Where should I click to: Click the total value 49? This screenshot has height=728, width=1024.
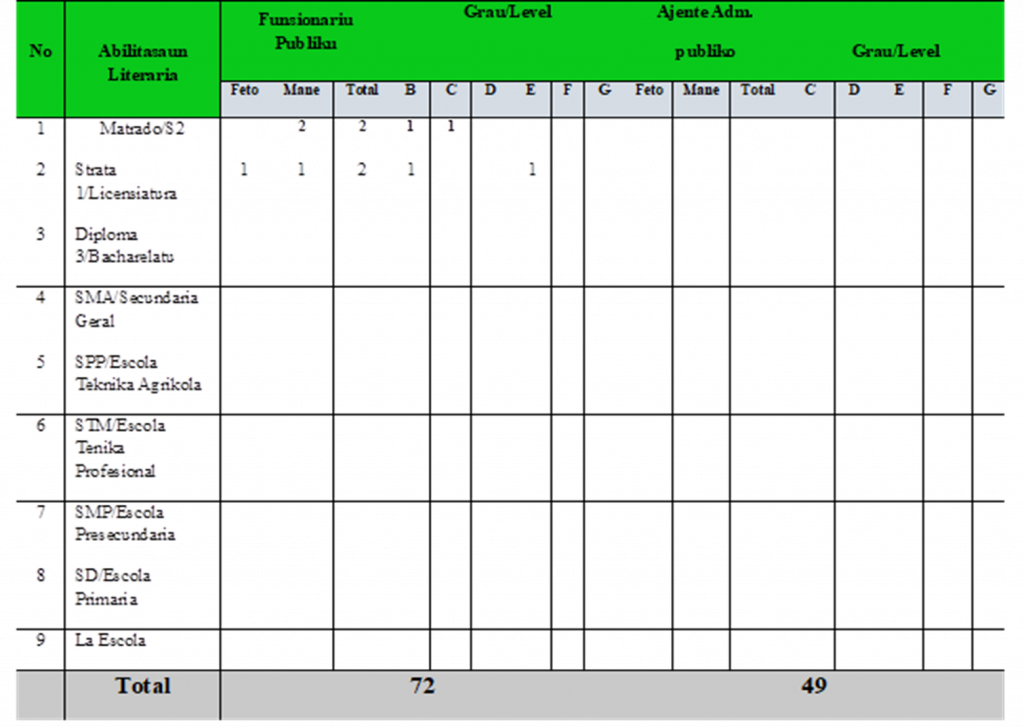813,686
